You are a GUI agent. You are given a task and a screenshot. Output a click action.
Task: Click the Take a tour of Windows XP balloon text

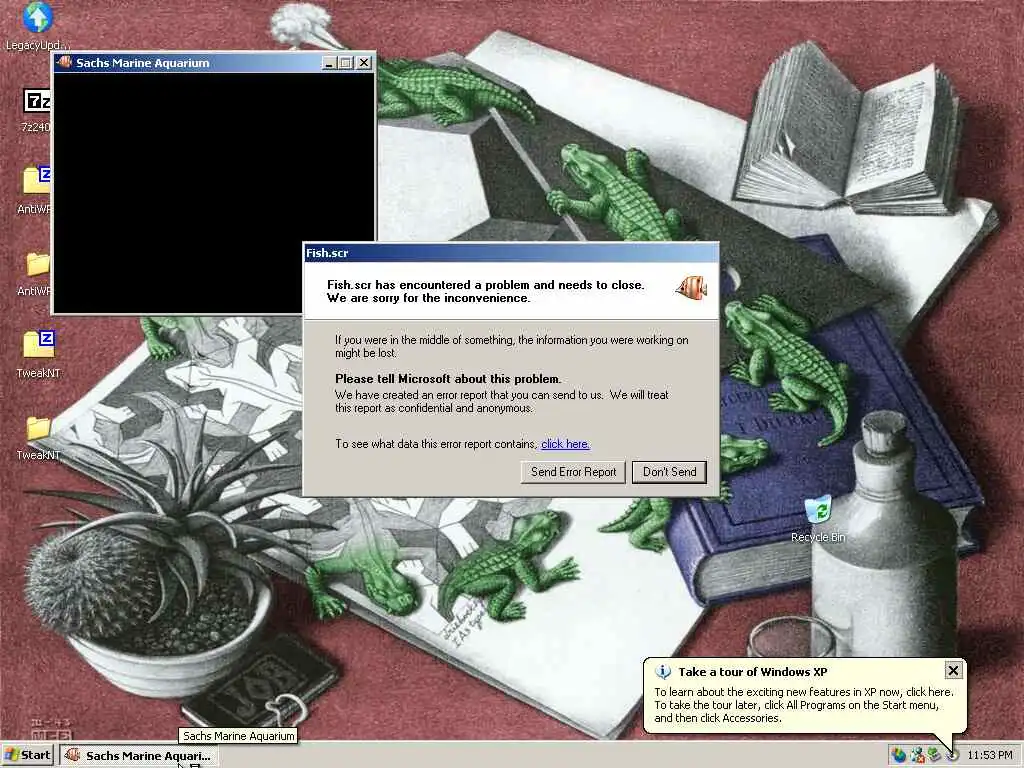point(752,672)
